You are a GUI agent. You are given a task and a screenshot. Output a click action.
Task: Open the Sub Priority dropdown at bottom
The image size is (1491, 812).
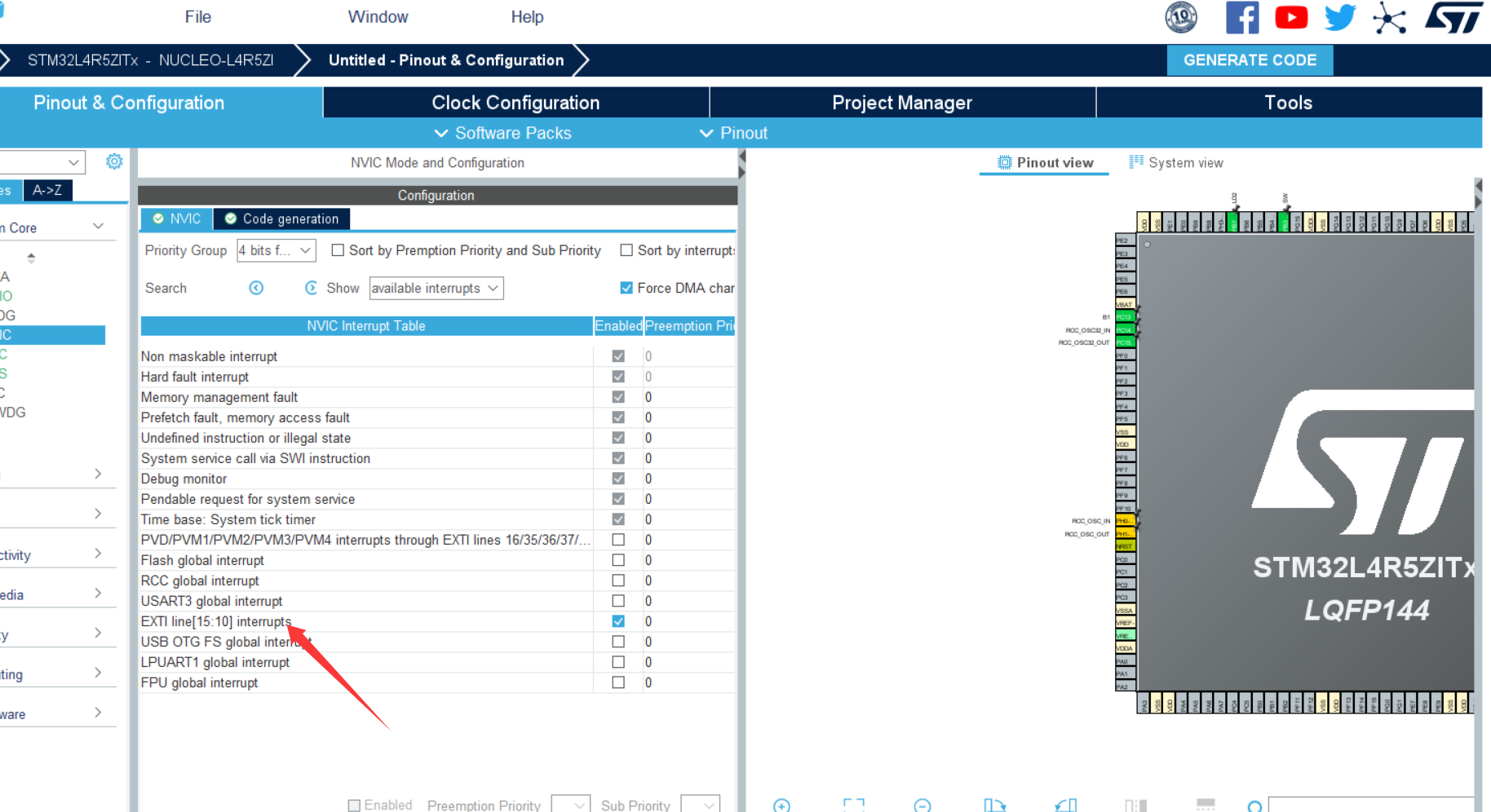(701, 805)
